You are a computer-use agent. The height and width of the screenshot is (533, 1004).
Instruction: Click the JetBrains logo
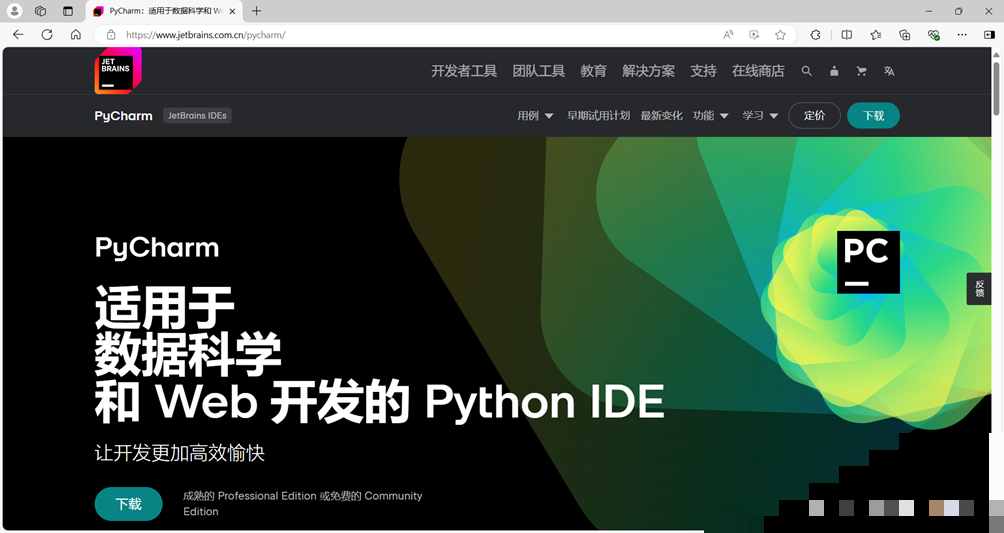coord(118,71)
